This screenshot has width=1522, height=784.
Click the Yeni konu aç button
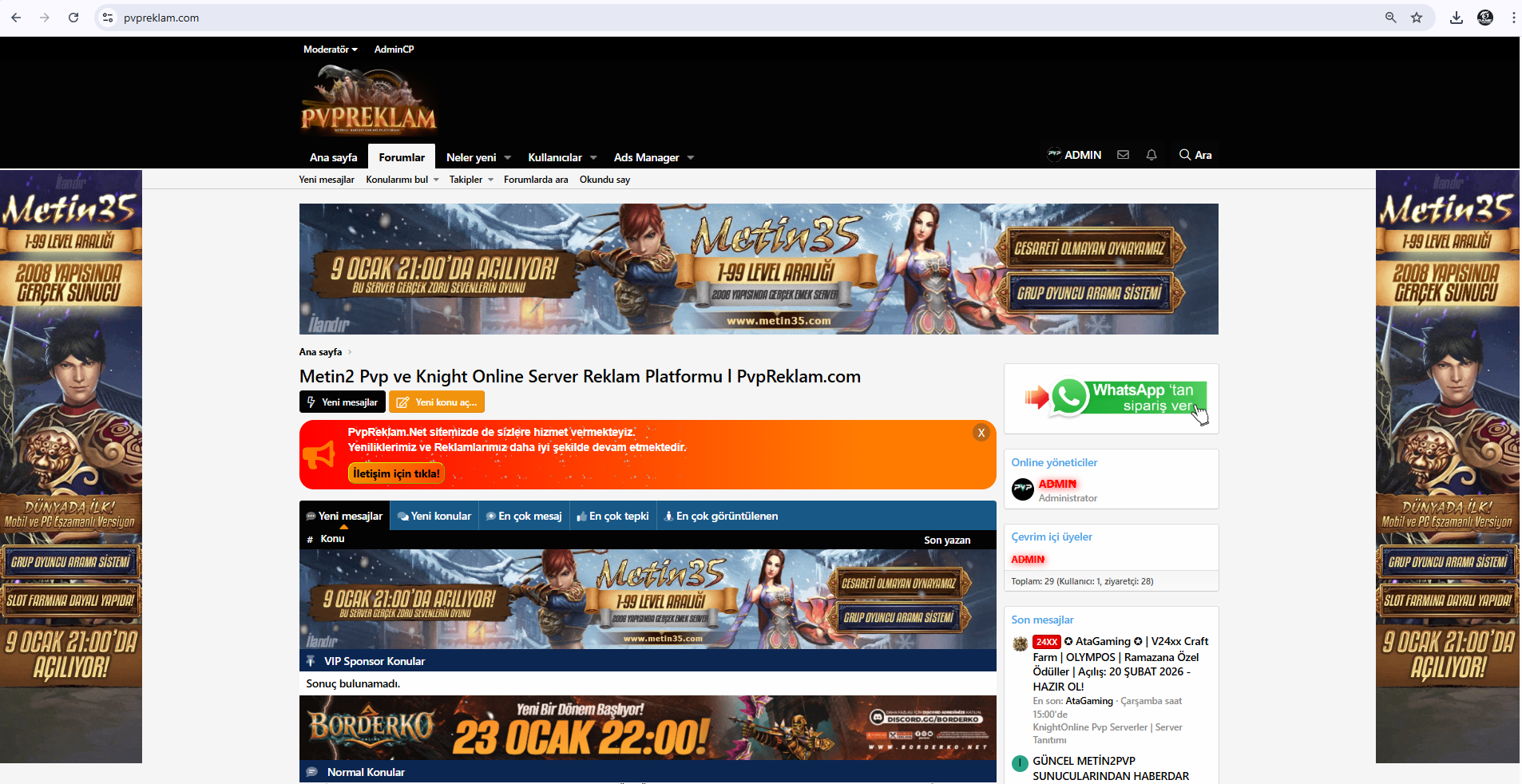click(x=437, y=402)
